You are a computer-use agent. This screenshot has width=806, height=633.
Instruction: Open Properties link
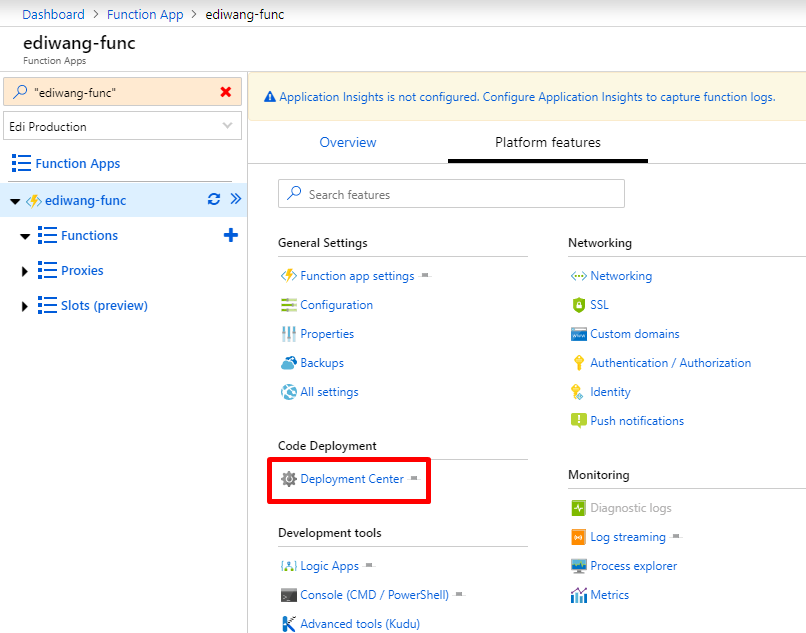pyautogui.click(x=327, y=334)
